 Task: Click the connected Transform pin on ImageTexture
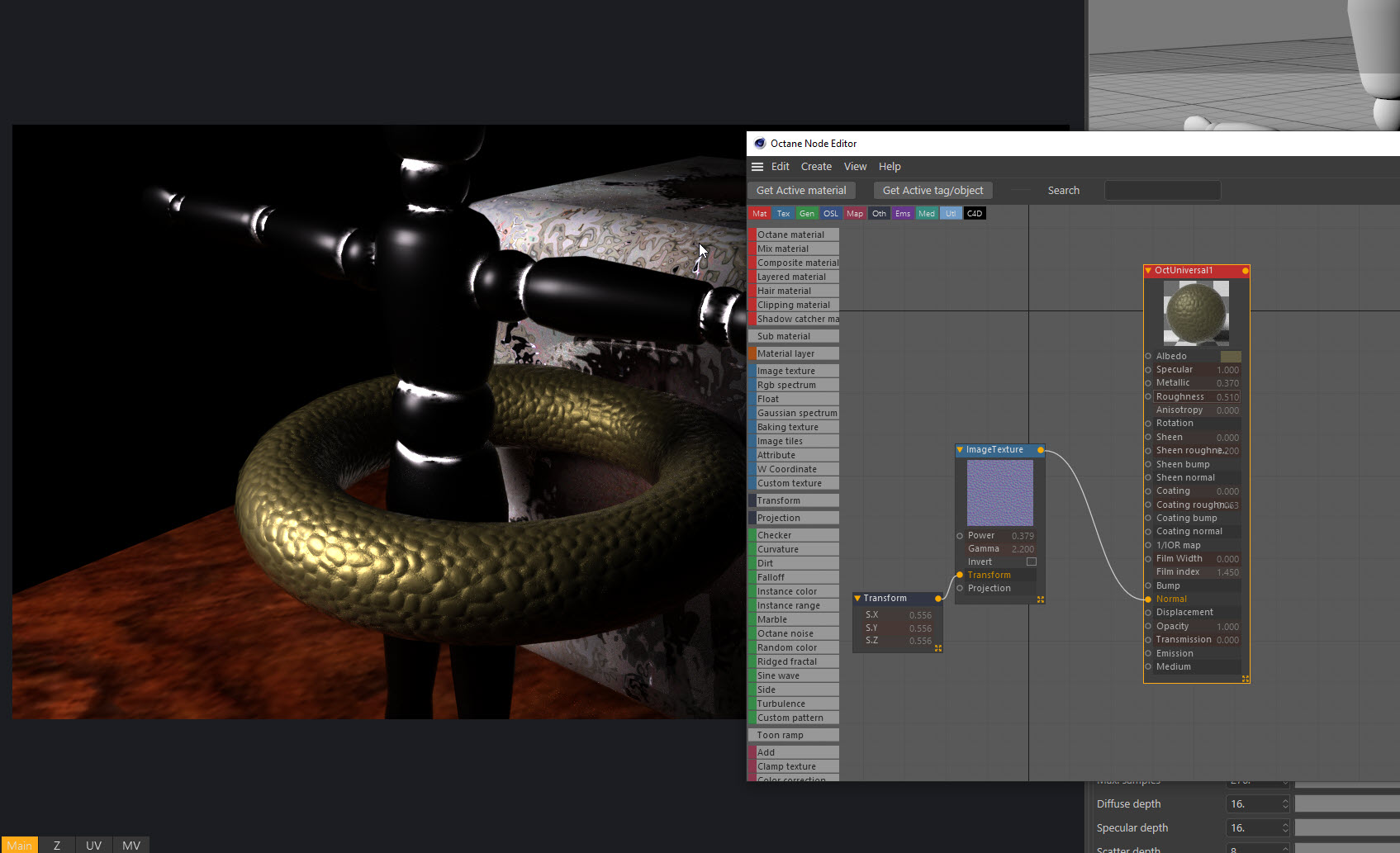[960, 576]
